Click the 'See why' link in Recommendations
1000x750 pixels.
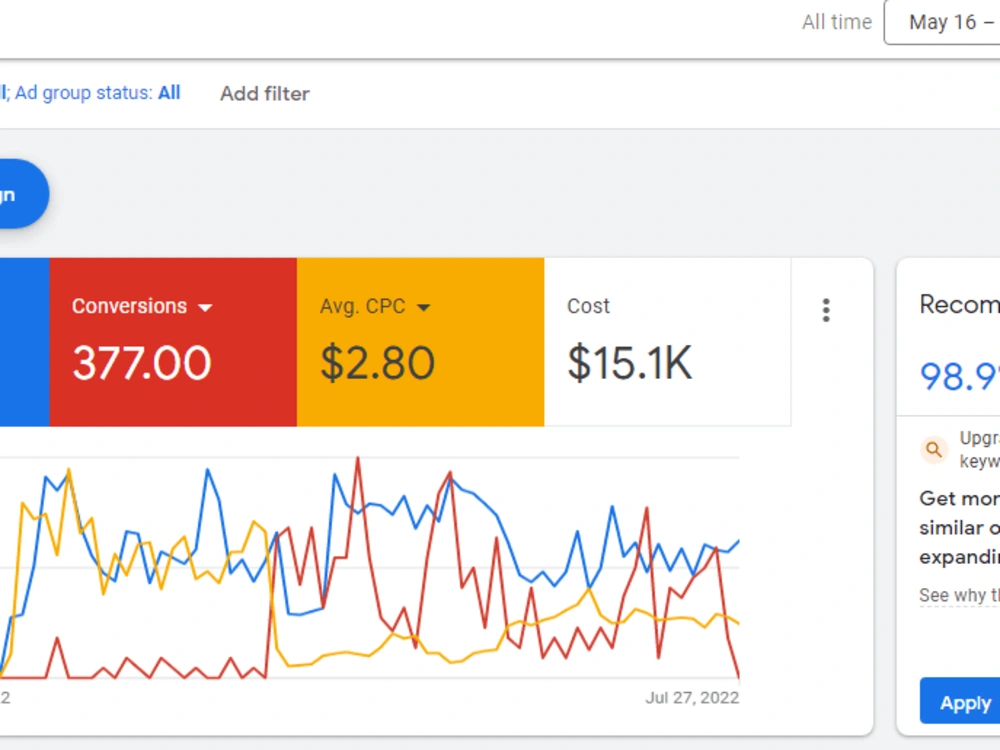(959, 595)
